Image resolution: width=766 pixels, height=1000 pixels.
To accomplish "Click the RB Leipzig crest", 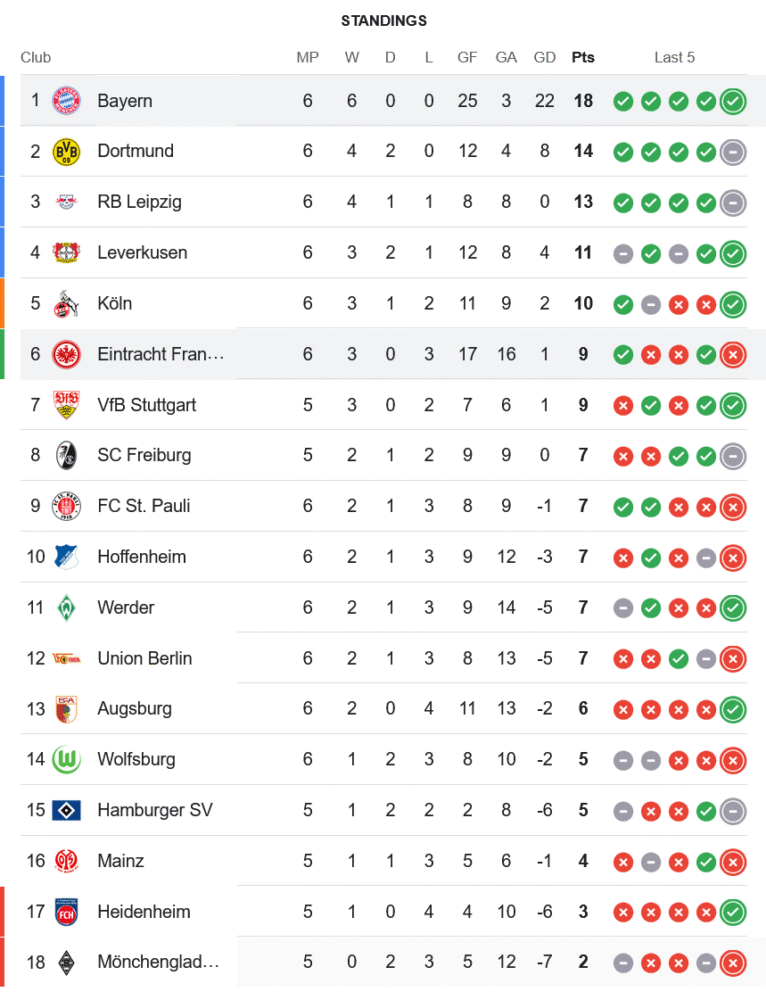I will pos(66,202).
